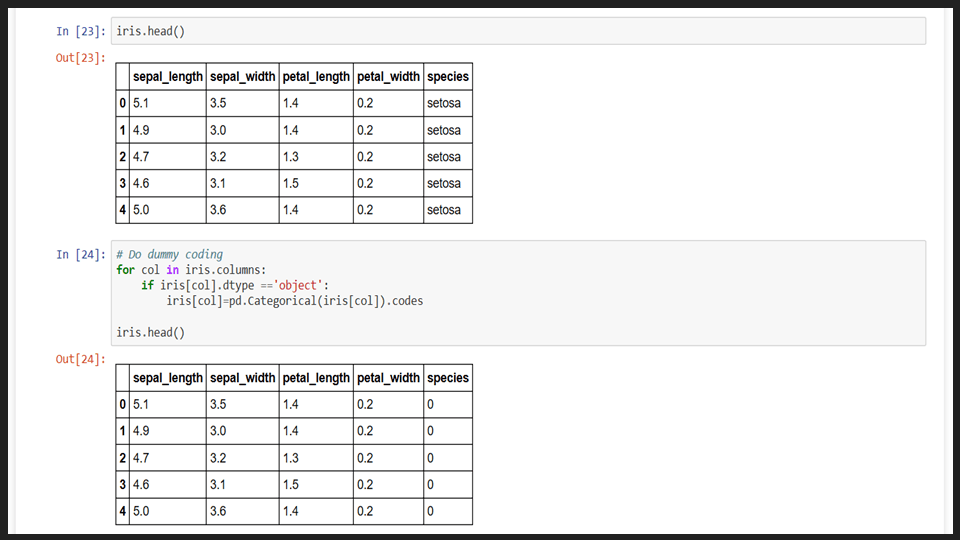Click setosa in row 4 of Out[23]
960x540 pixels.
(444, 210)
